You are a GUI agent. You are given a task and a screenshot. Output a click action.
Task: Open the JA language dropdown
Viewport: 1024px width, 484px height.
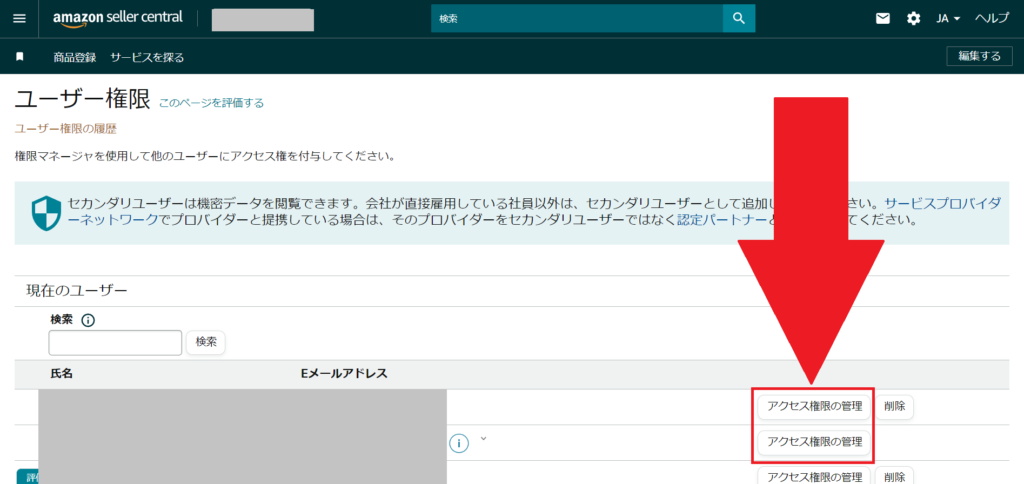pos(948,18)
